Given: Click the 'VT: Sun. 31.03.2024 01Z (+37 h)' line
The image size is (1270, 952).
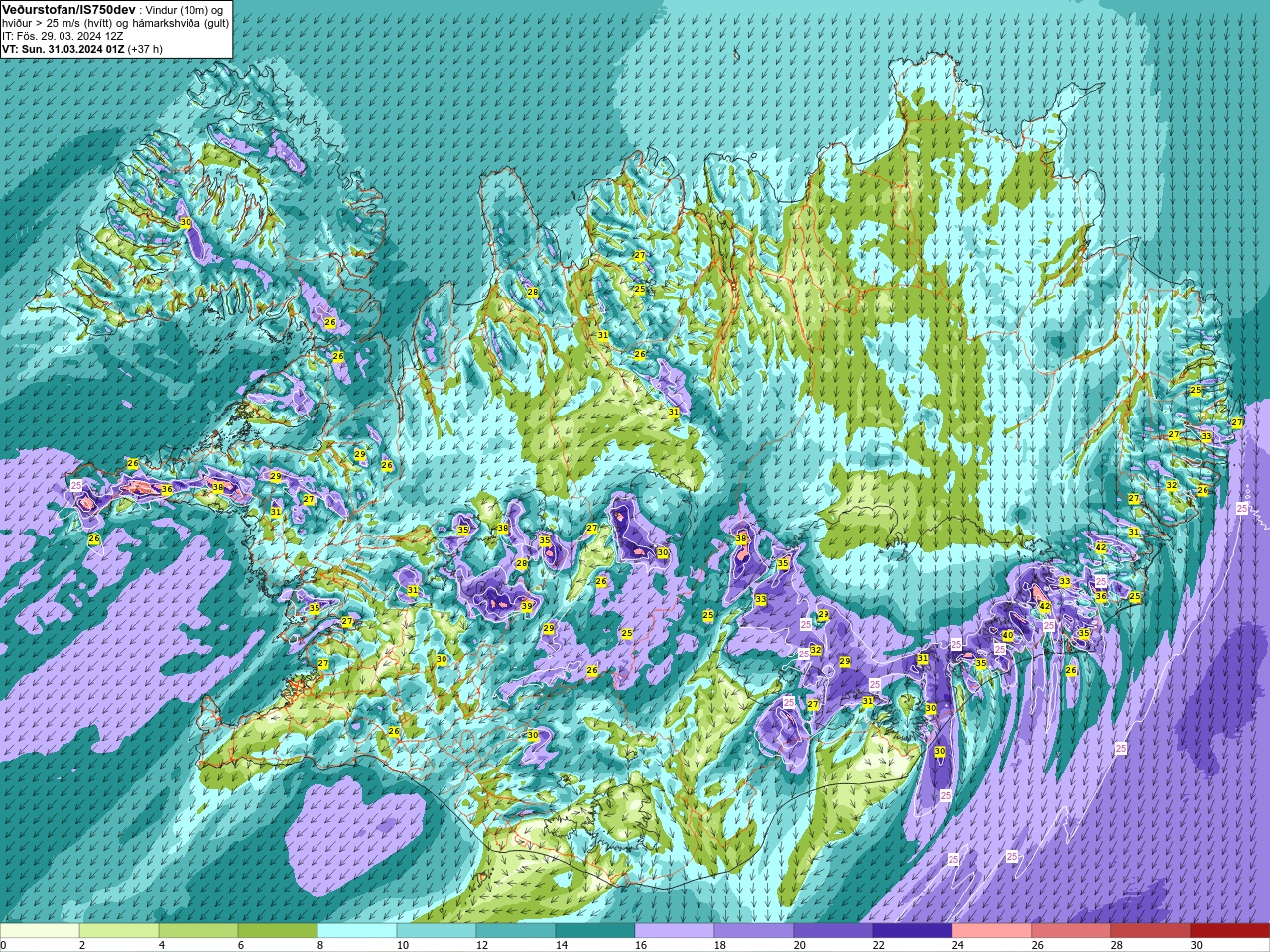Looking at the screenshot, I should point(82,48).
